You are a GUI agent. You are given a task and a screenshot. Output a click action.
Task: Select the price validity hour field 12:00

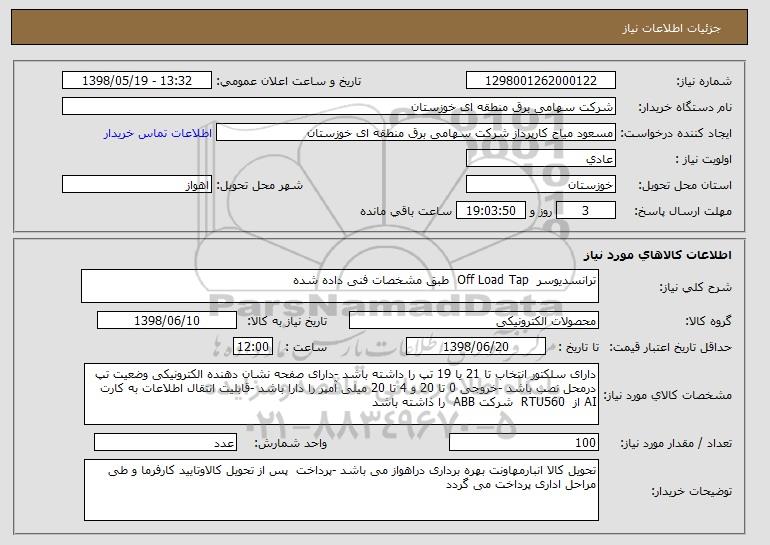point(250,347)
